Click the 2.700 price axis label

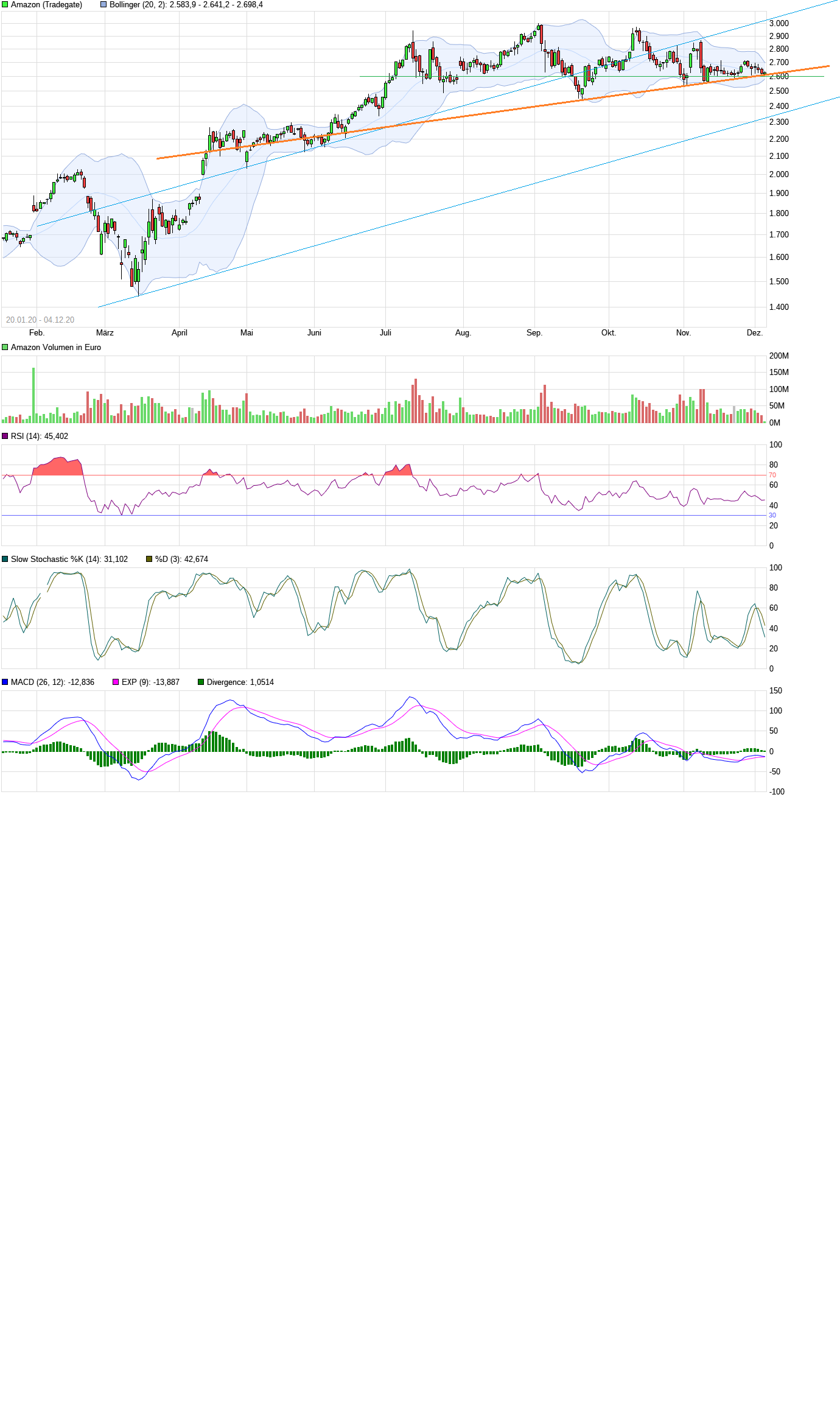pos(779,63)
